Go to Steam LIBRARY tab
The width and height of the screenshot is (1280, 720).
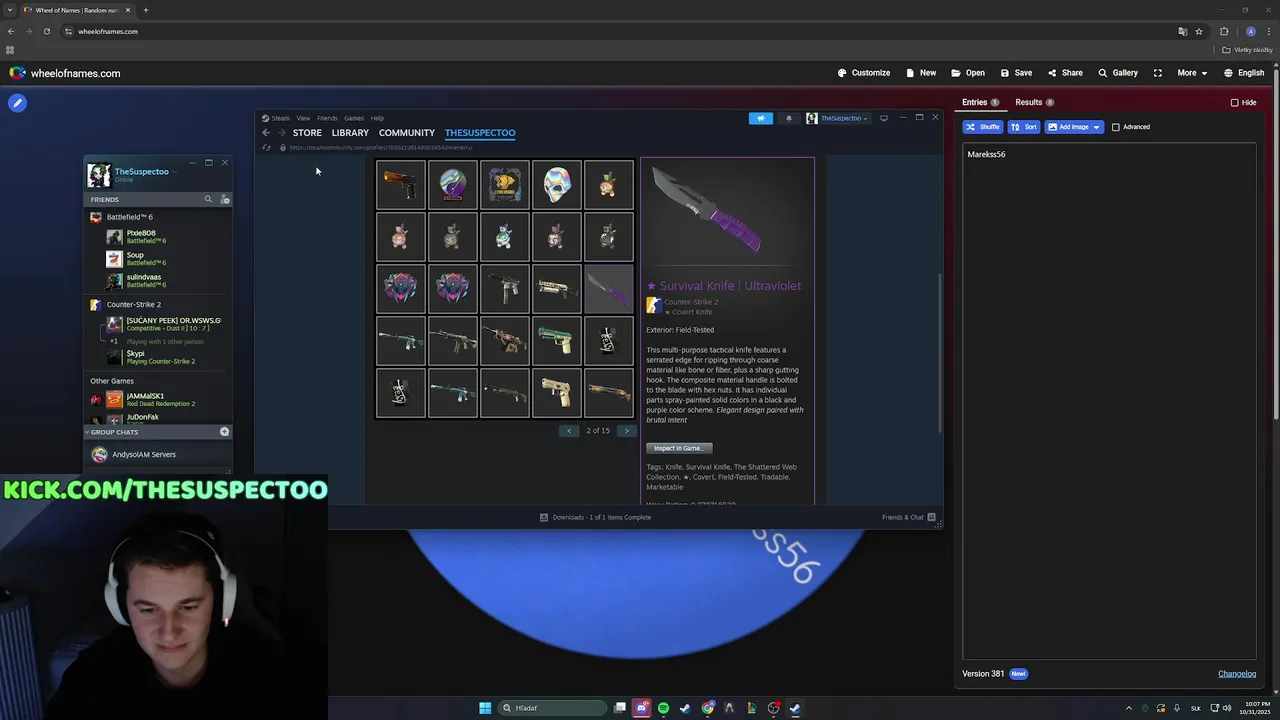click(x=350, y=133)
